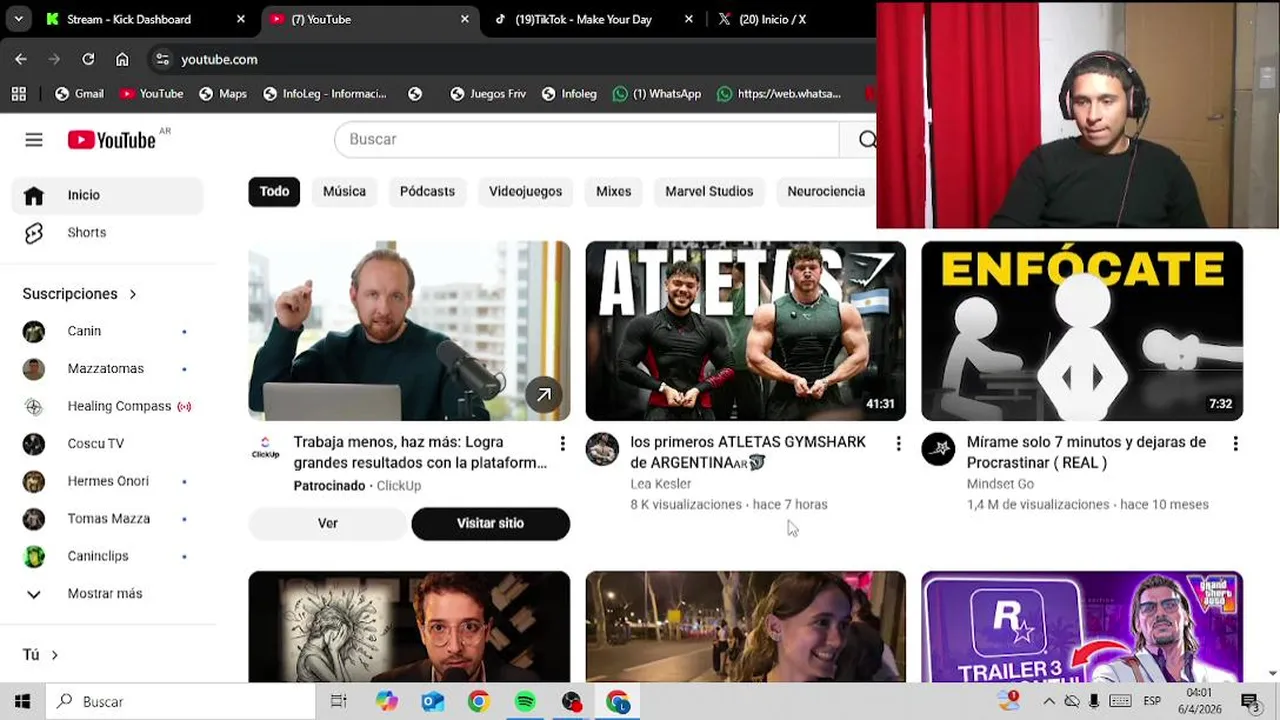
Task: Reload the page
Action: (x=88, y=59)
